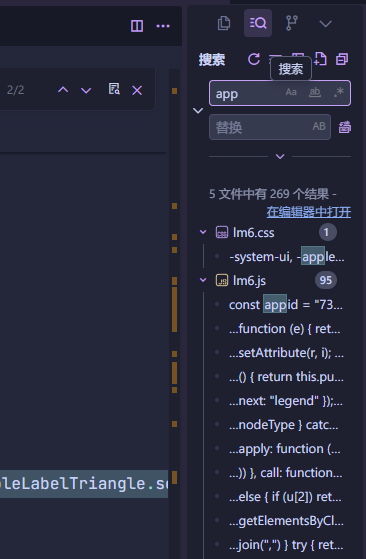This screenshot has height=559, width=366.
Task: Open the editor more actions ellipsis menu
Action: tap(163, 26)
